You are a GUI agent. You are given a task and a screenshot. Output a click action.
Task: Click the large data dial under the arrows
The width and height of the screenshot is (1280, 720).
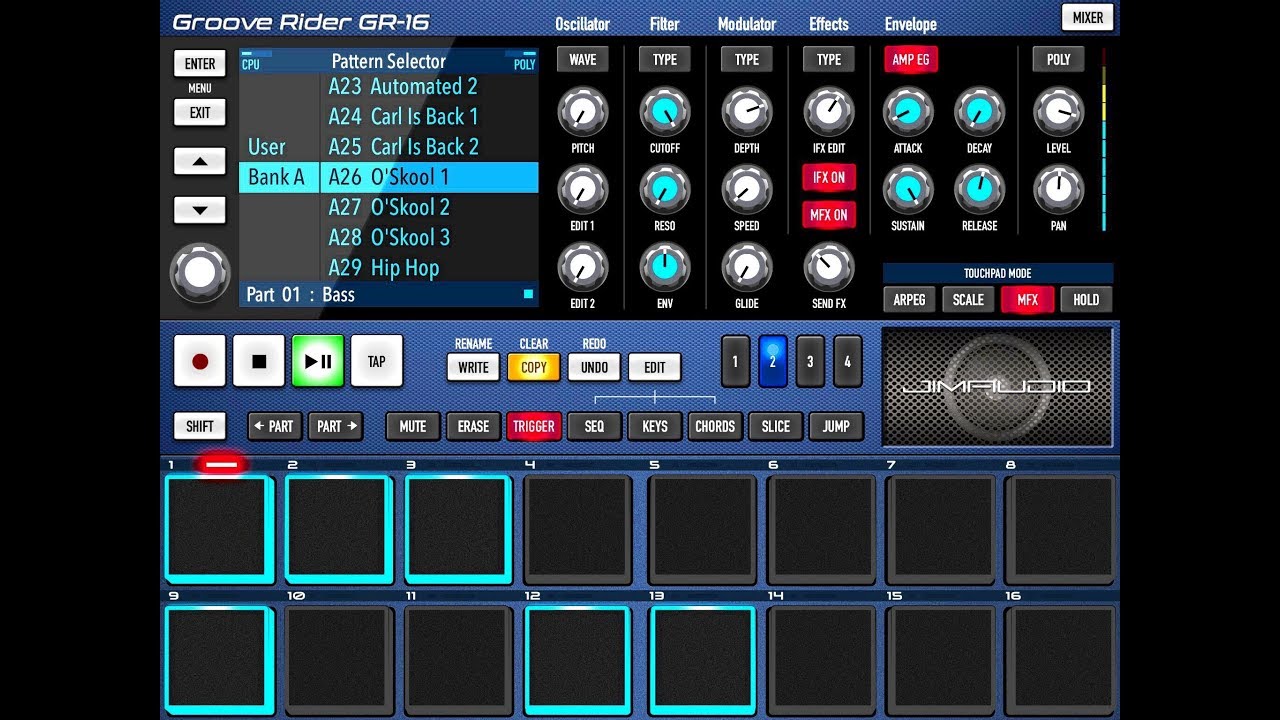200,273
